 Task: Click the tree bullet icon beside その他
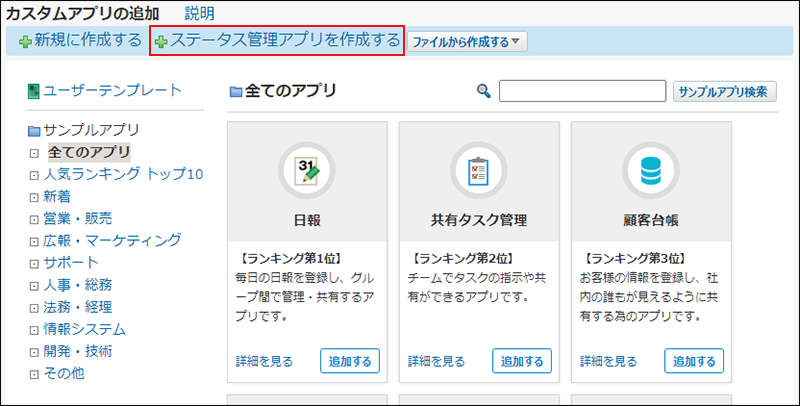34,374
